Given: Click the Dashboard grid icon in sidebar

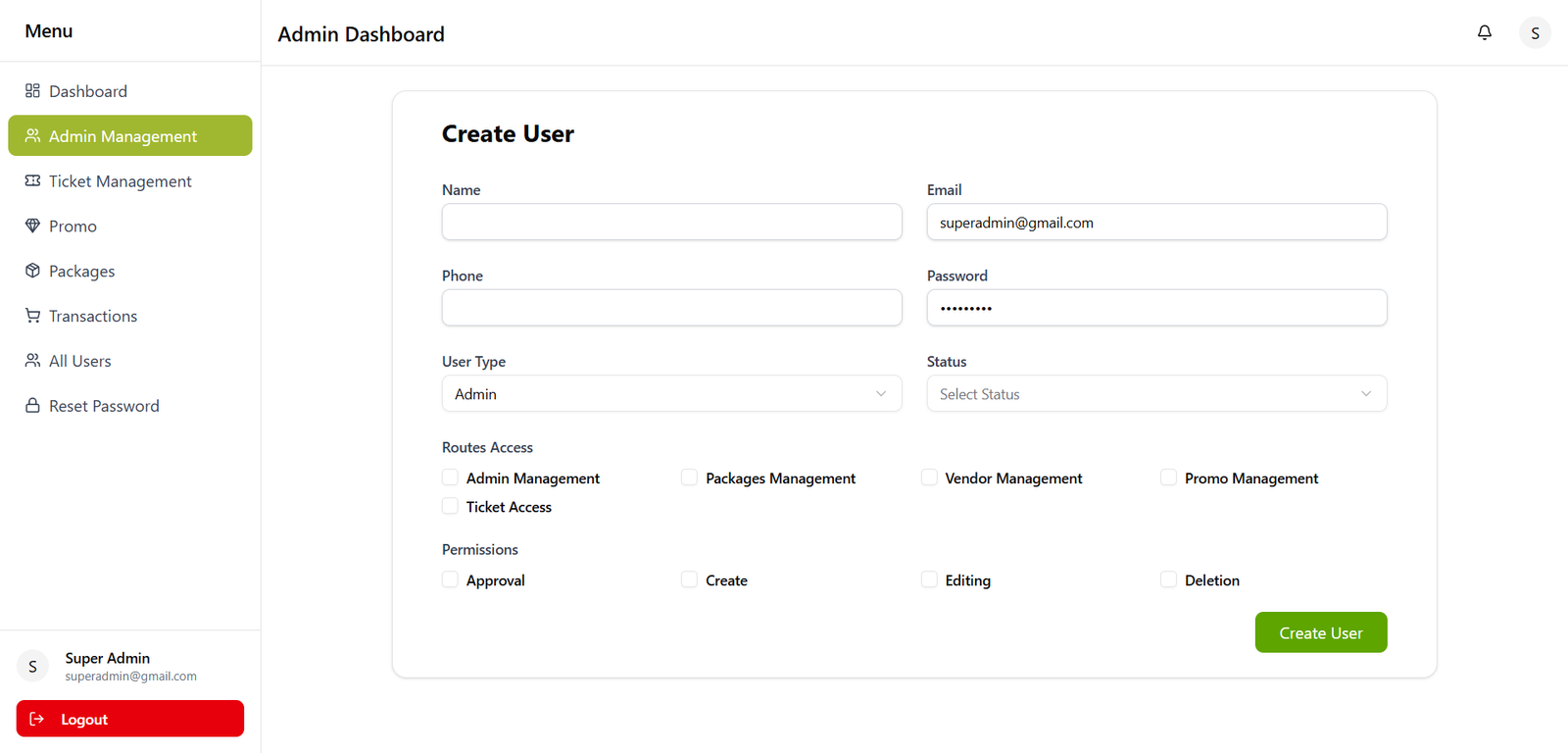Looking at the screenshot, I should (x=32, y=91).
